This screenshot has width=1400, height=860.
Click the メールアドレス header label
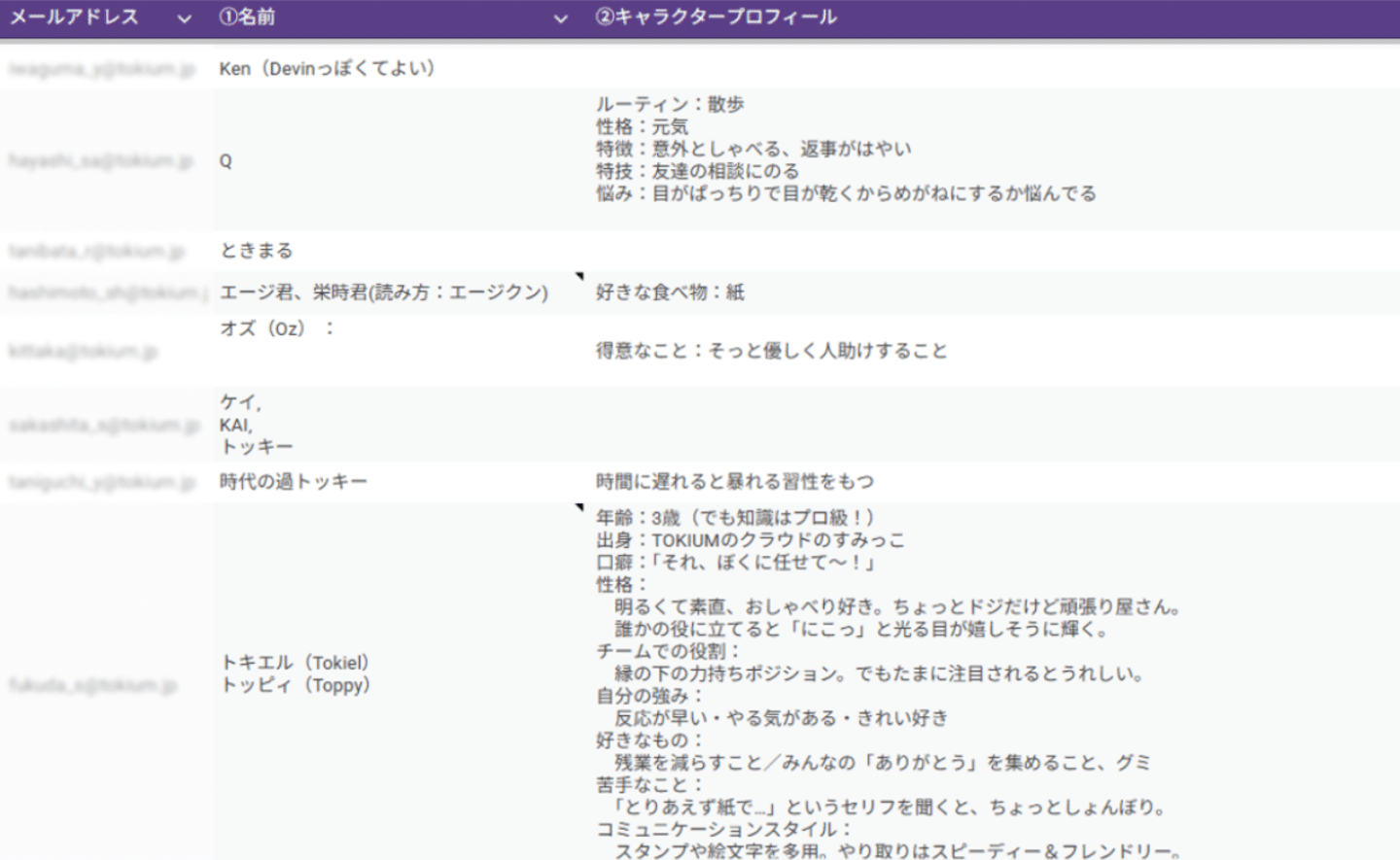[74, 17]
